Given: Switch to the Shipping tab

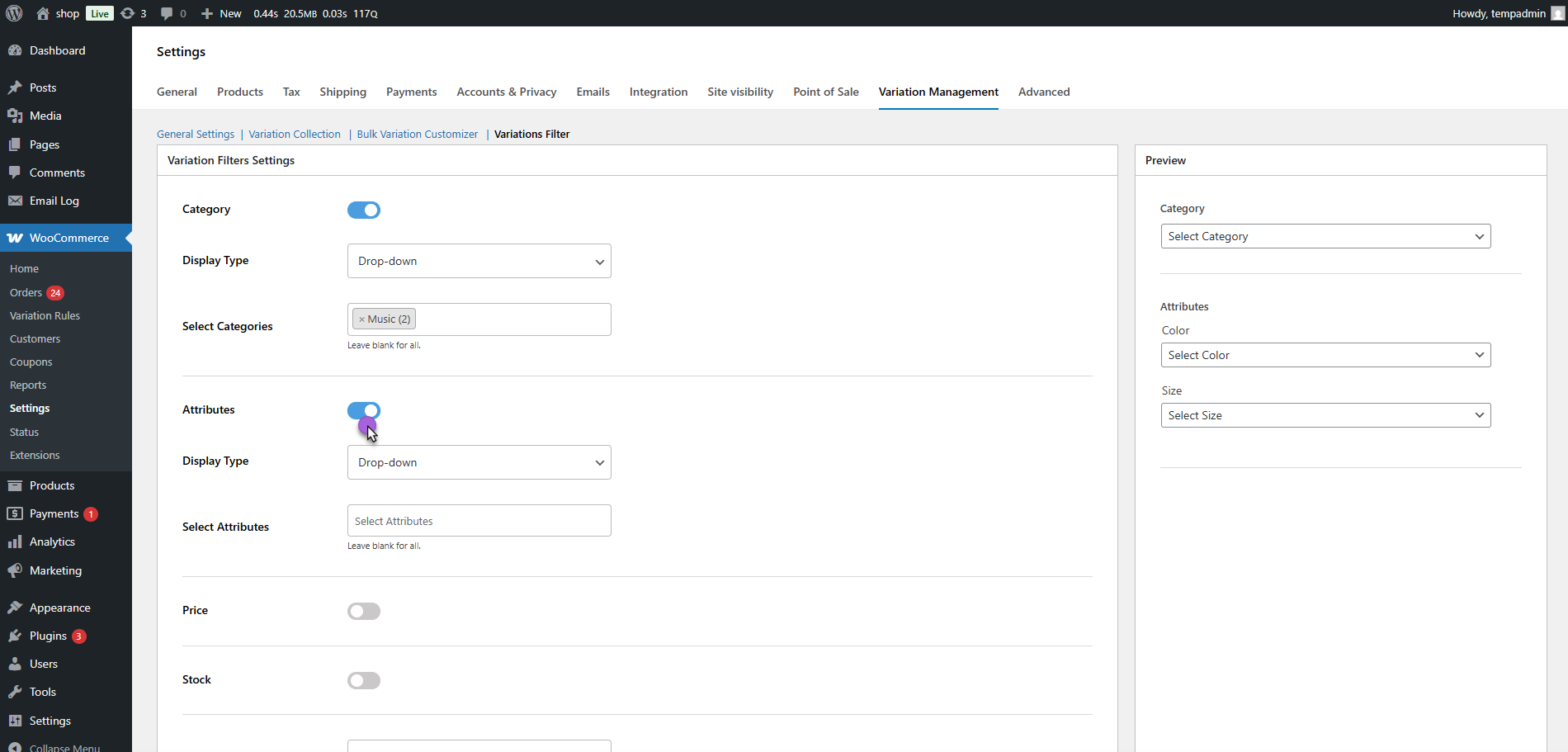Looking at the screenshot, I should click(x=342, y=92).
